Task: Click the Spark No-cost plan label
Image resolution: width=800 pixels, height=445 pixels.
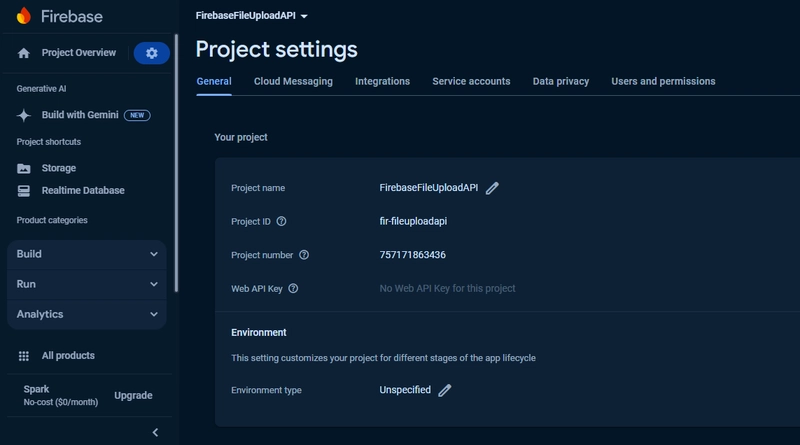Action: 60,396
